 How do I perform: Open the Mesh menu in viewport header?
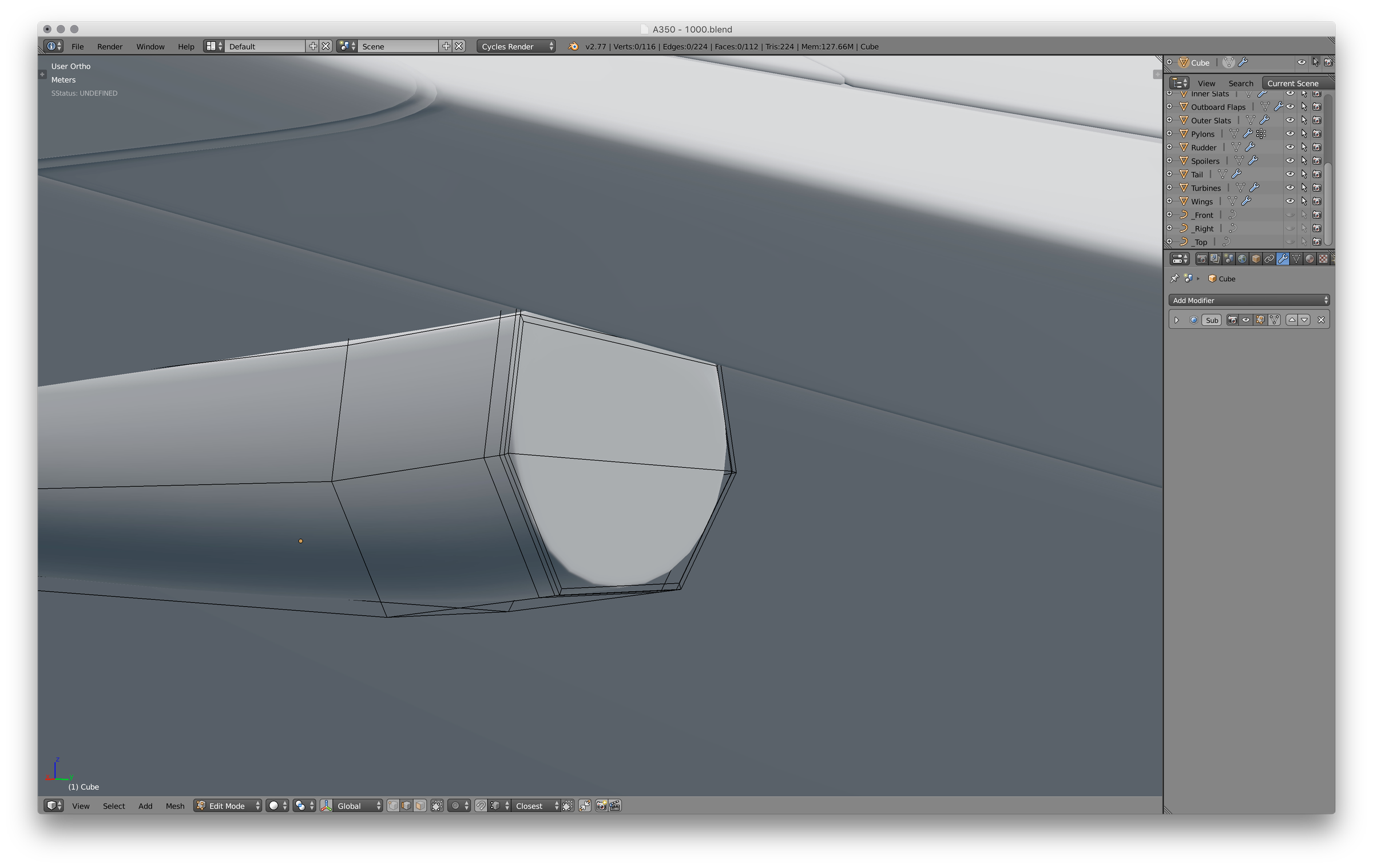pyautogui.click(x=174, y=806)
